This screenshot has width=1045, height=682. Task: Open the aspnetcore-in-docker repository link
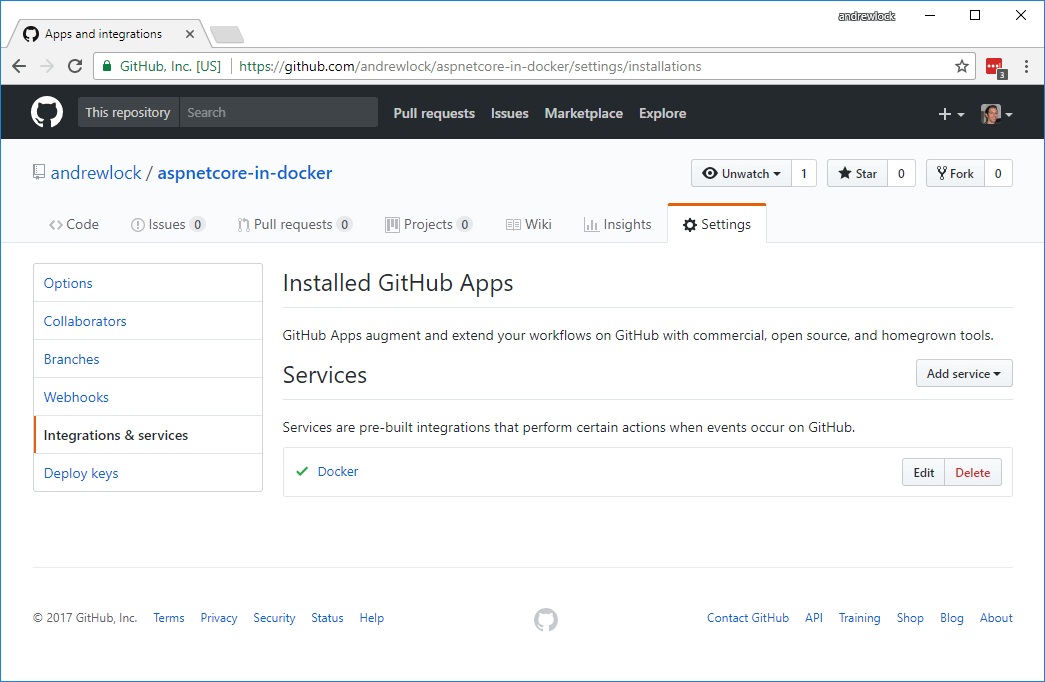click(x=245, y=173)
